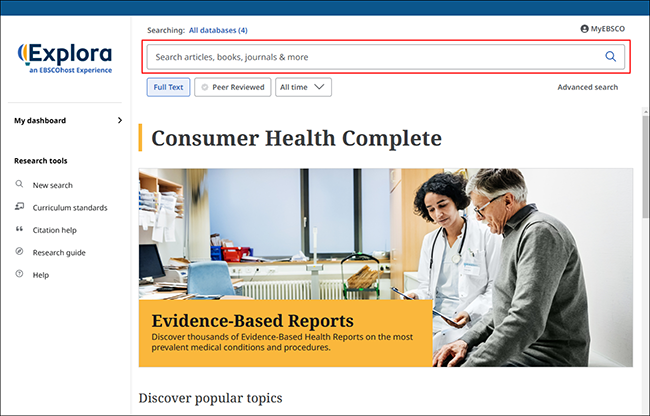Click the Citation help quote icon
Viewport: 650px width, 416px height.
(19, 229)
